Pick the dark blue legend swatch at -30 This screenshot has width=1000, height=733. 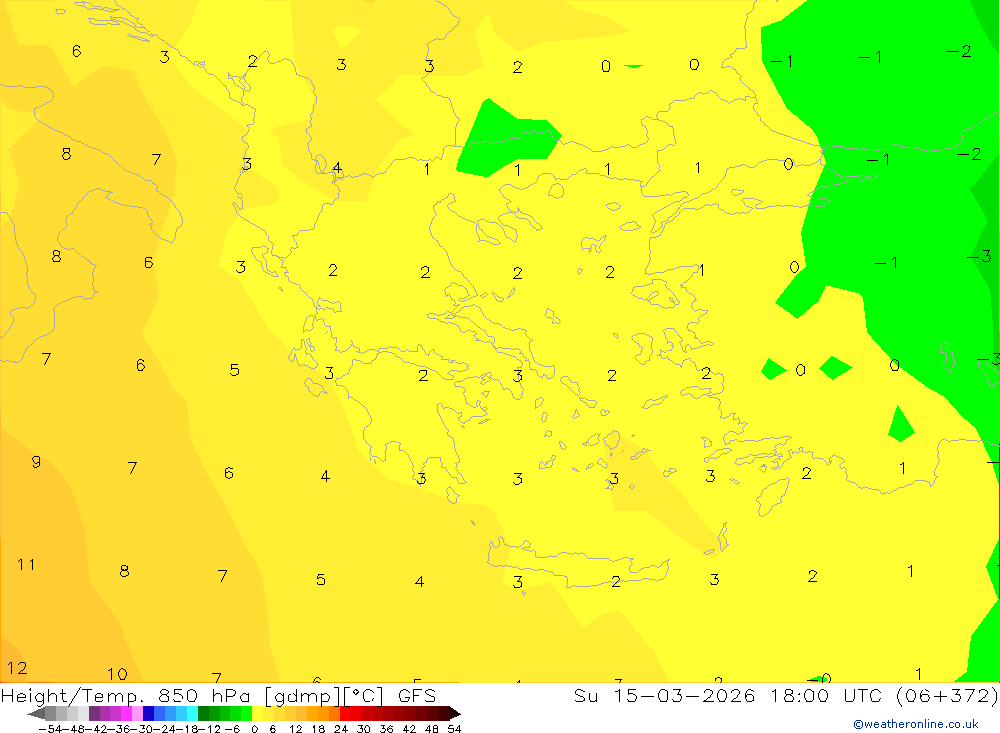pos(148,713)
